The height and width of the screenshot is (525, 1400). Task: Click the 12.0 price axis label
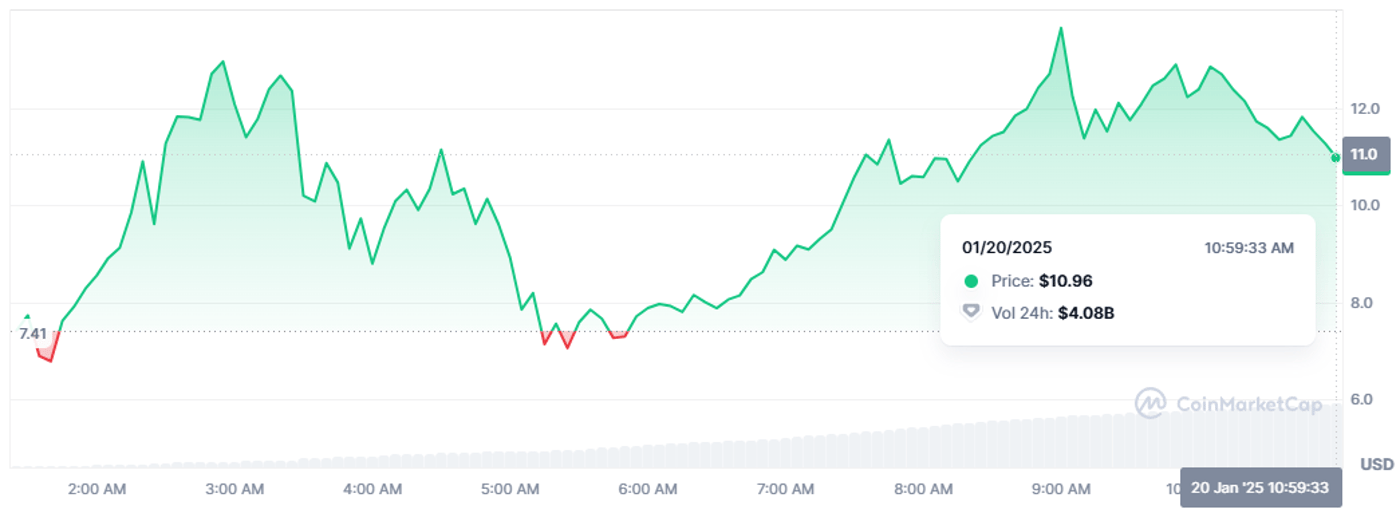[1365, 108]
